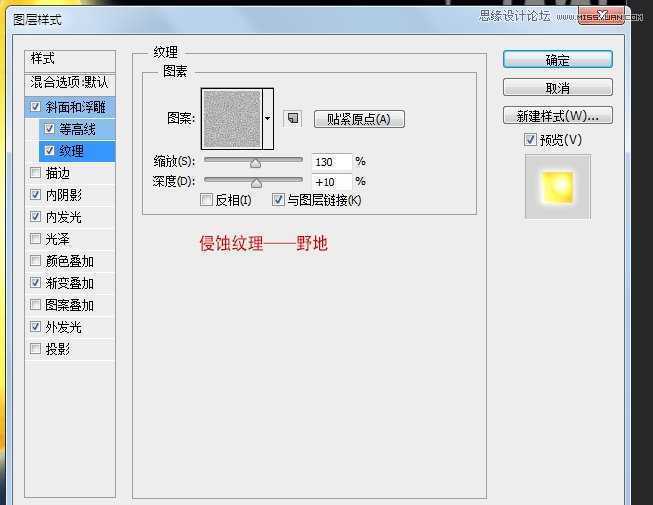Click the 新建样式(W)... button

coord(558,115)
